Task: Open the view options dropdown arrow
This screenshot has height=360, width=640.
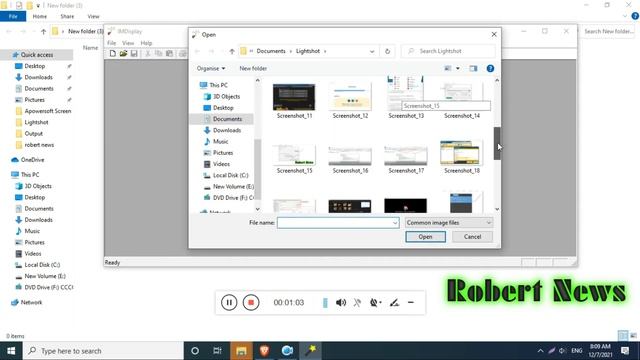Action: pos(458,68)
